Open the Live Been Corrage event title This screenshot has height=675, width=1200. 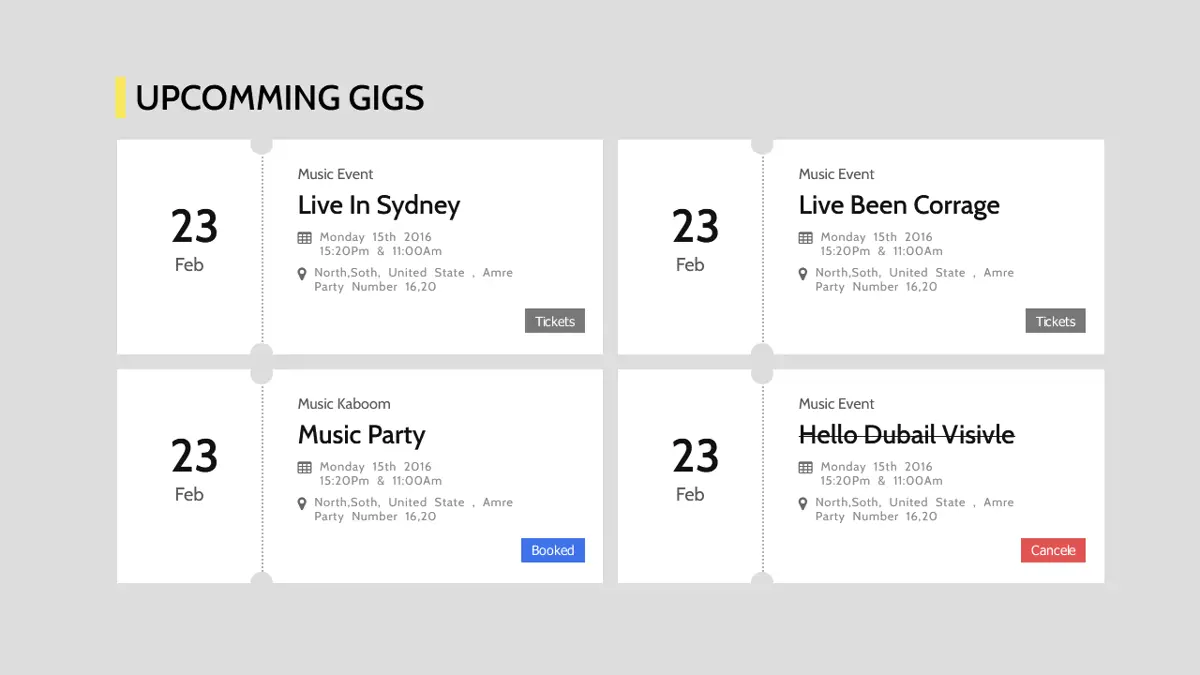(x=898, y=205)
